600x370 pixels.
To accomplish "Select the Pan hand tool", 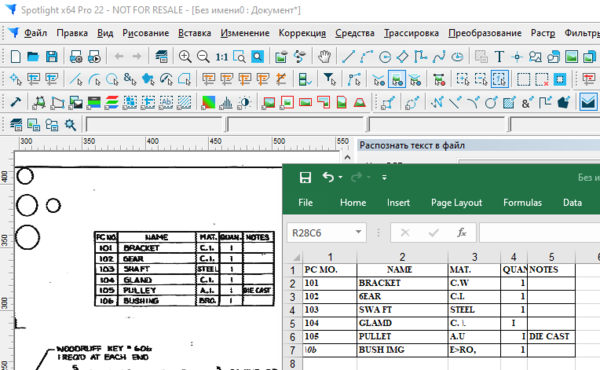I will click(324, 57).
